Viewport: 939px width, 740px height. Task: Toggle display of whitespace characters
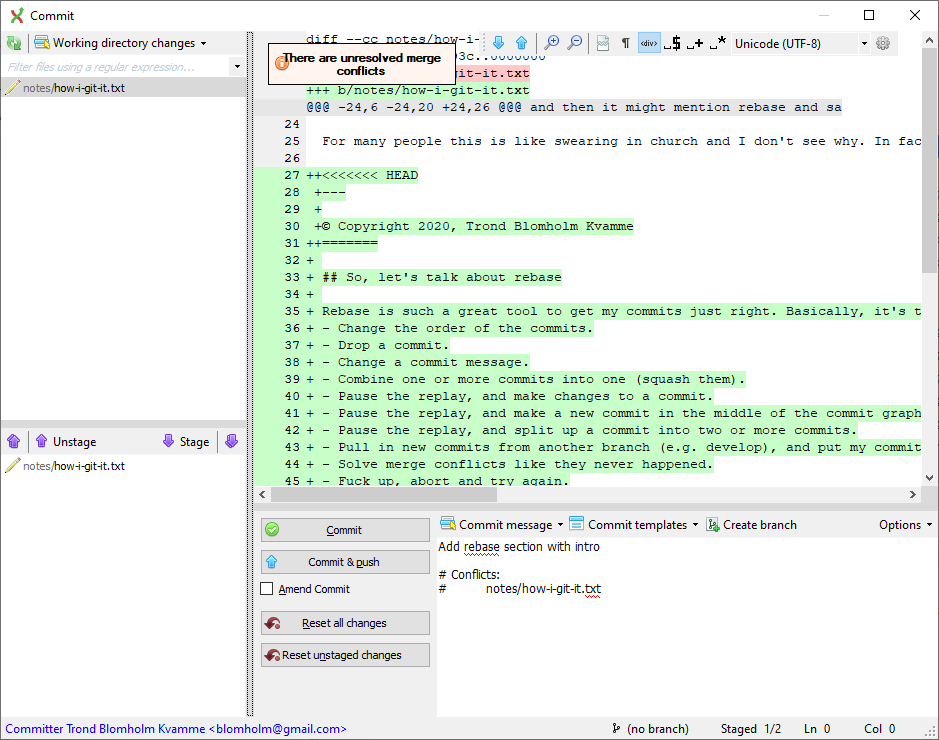pyautogui.click(x=625, y=43)
